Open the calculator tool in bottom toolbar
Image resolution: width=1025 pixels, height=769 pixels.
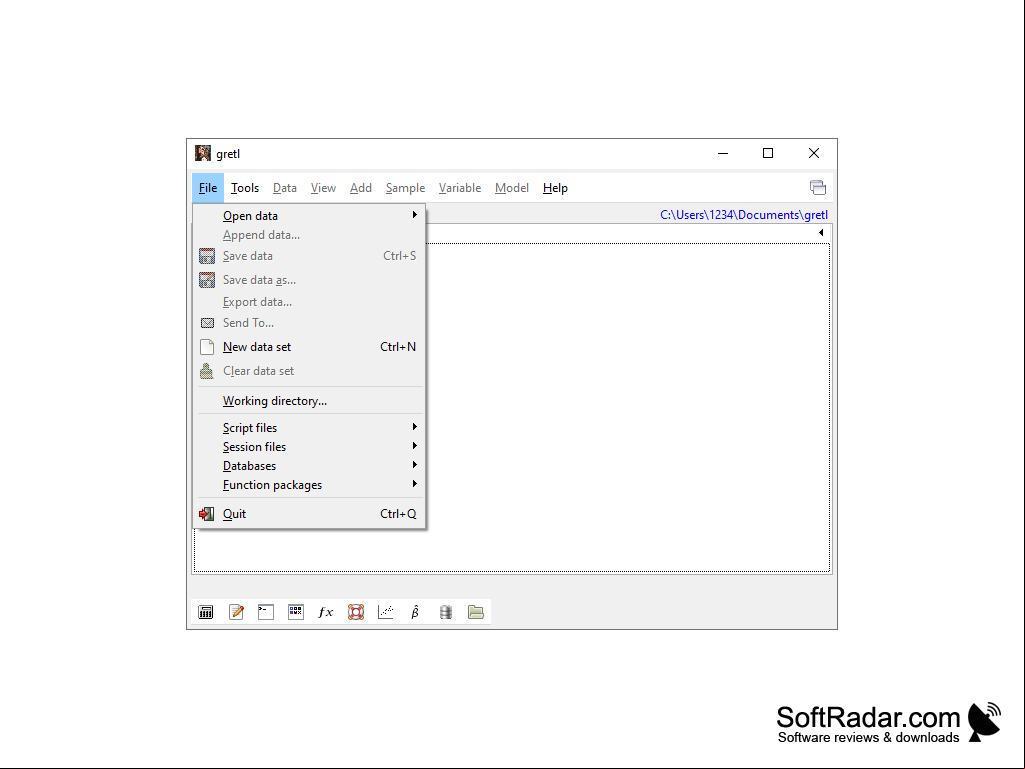[x=206, y=612]
